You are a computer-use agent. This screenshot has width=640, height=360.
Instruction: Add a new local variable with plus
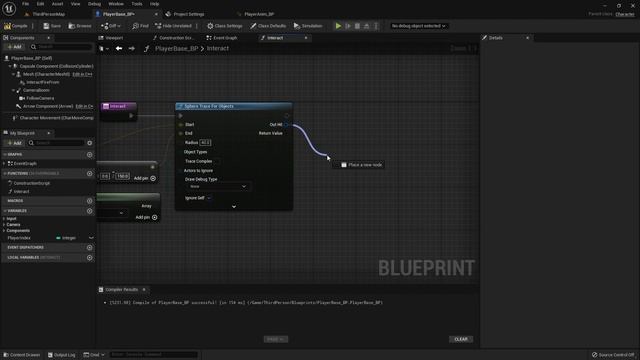pyautogui.click(x=89, y=258)
